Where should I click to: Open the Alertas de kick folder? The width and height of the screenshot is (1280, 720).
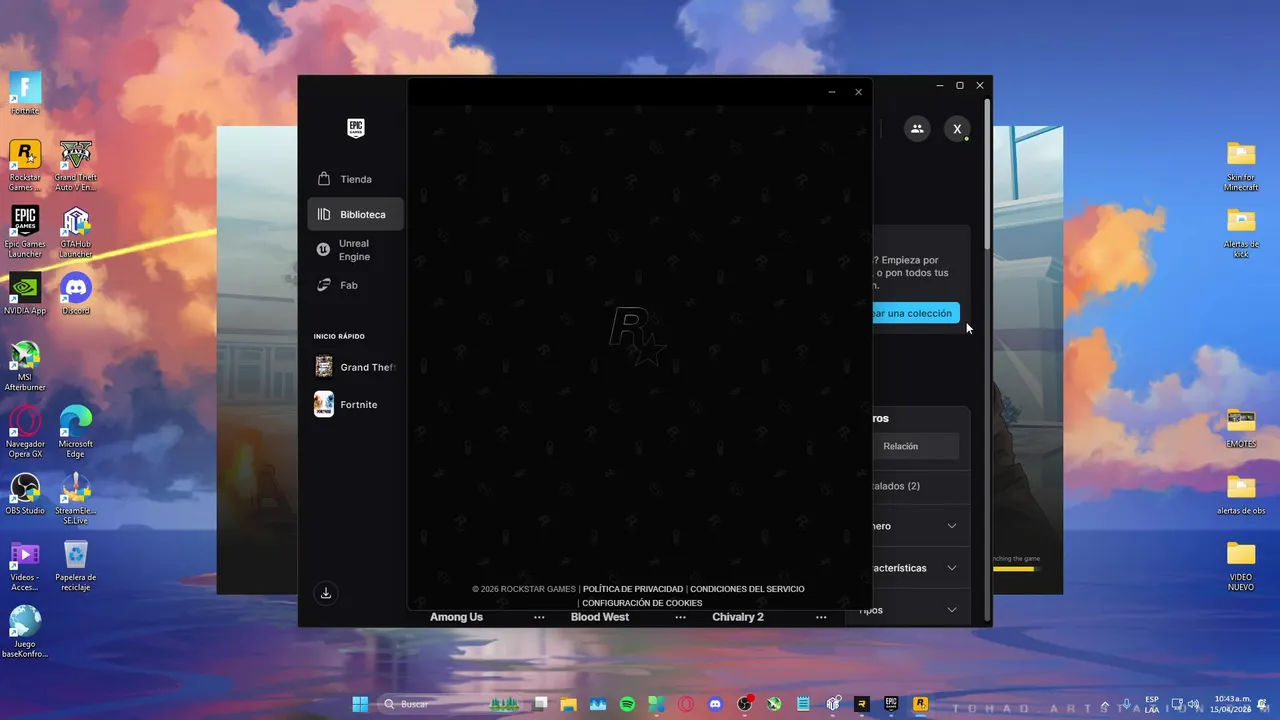tap(1241, 231)
